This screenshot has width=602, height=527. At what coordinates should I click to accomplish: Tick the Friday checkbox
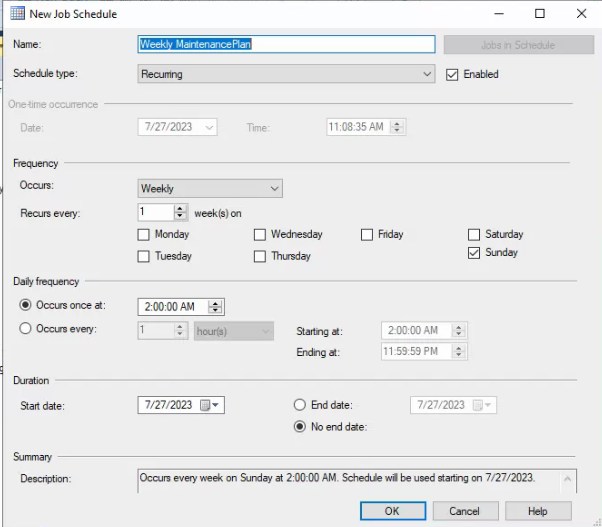367,235
